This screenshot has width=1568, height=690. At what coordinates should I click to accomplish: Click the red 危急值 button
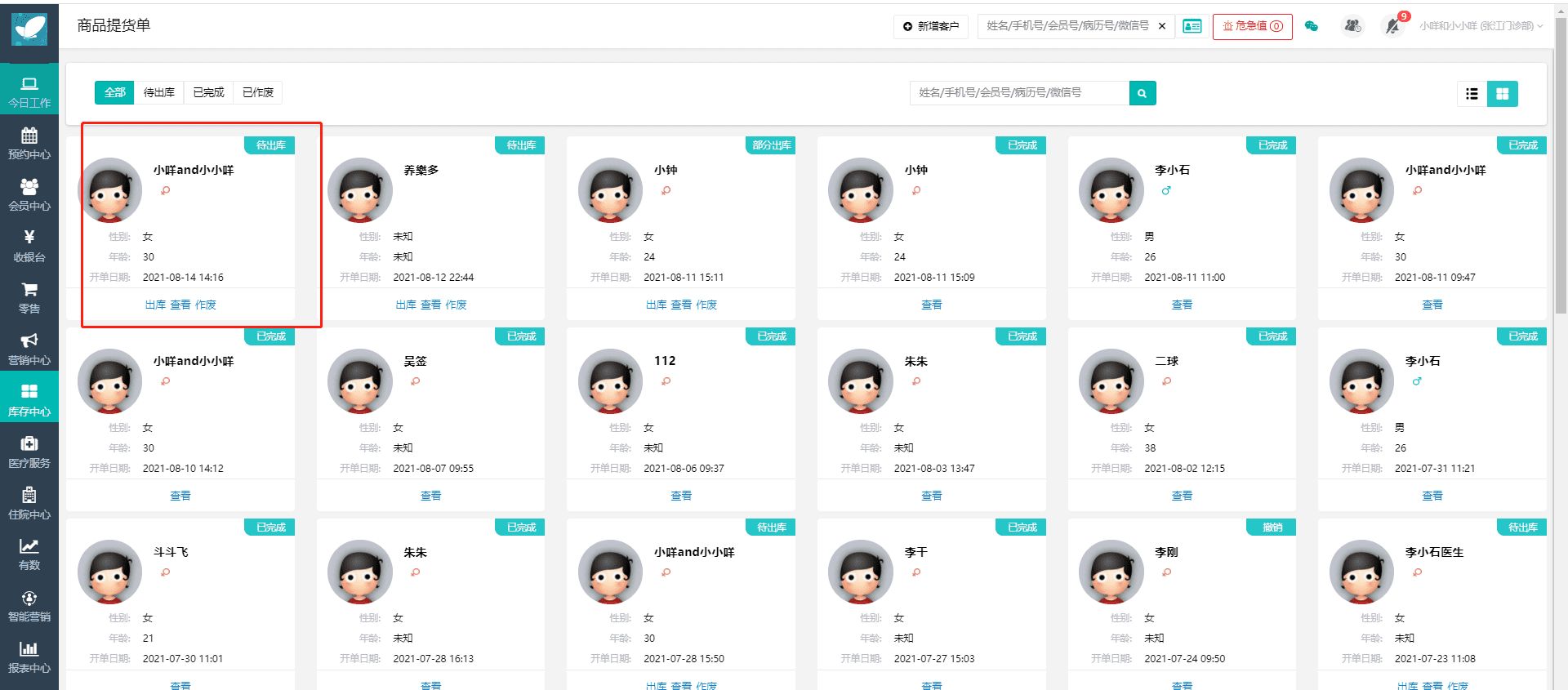click(1252, 26)
